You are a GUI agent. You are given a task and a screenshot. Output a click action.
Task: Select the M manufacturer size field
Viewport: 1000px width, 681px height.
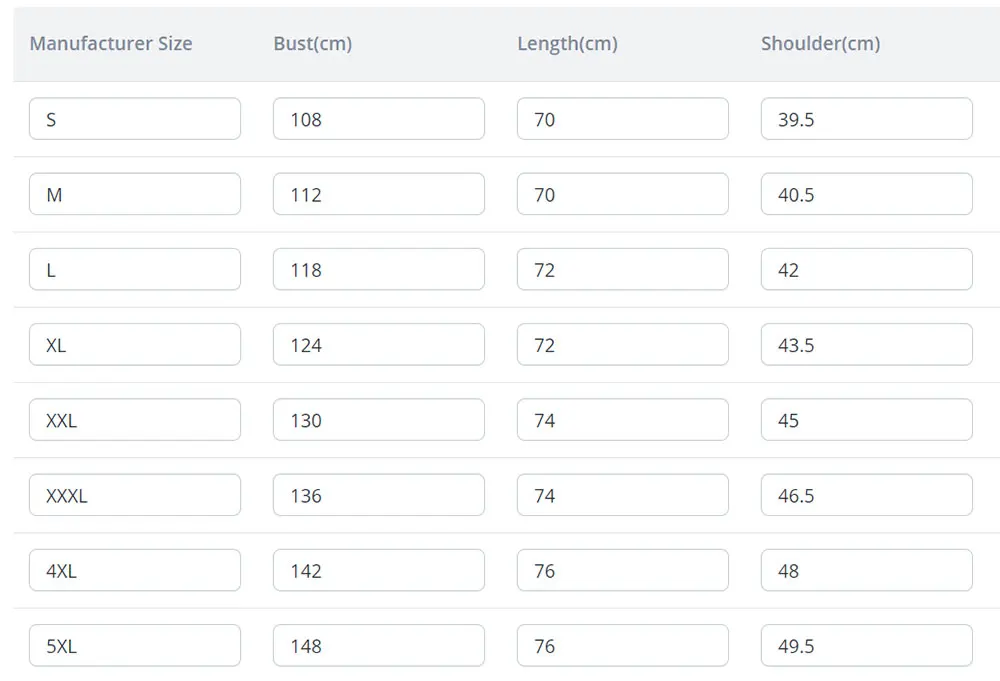(x=135, y=194)
